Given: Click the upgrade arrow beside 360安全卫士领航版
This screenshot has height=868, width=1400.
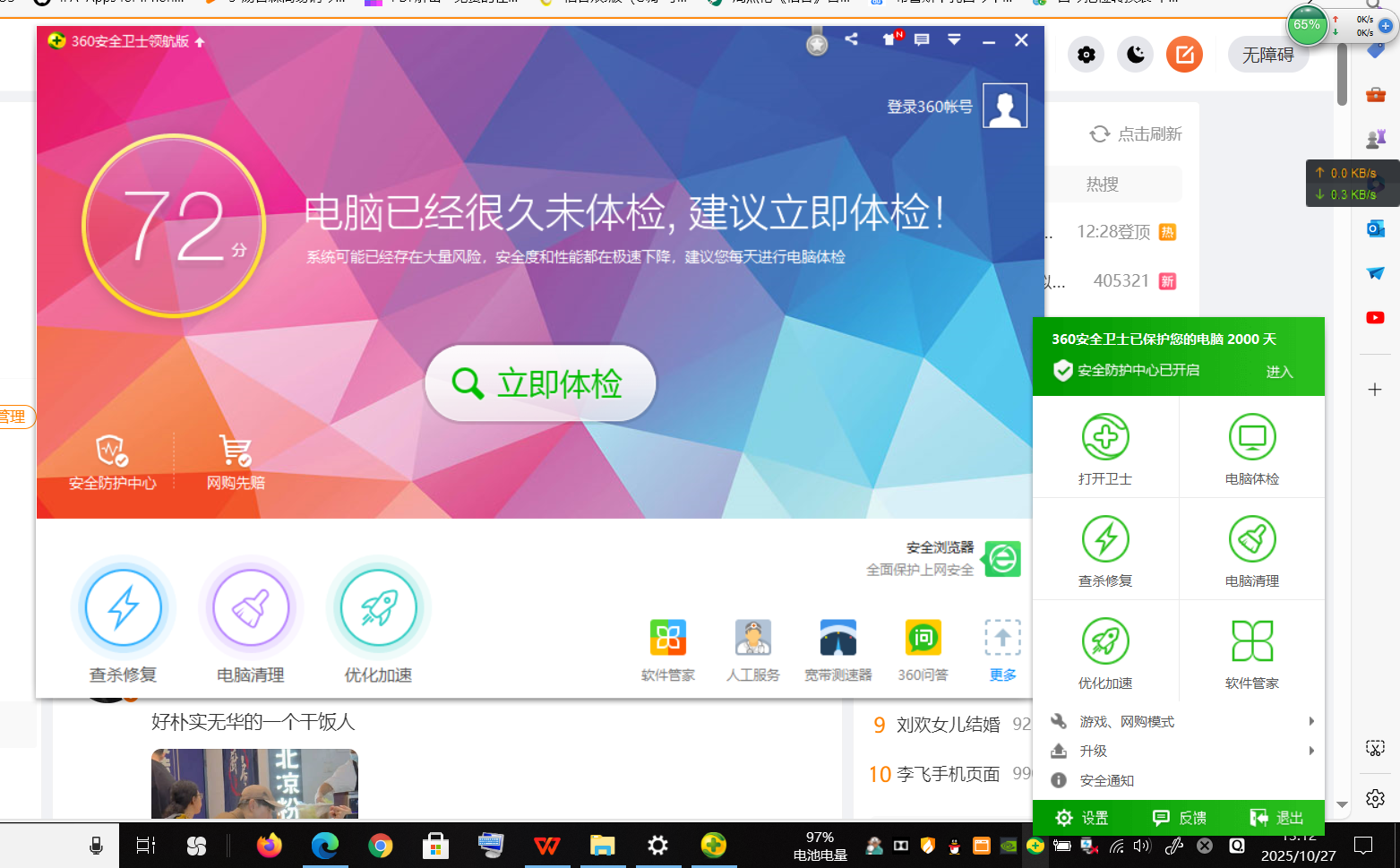Looking at the screenshot, I should tap(200, 41).
